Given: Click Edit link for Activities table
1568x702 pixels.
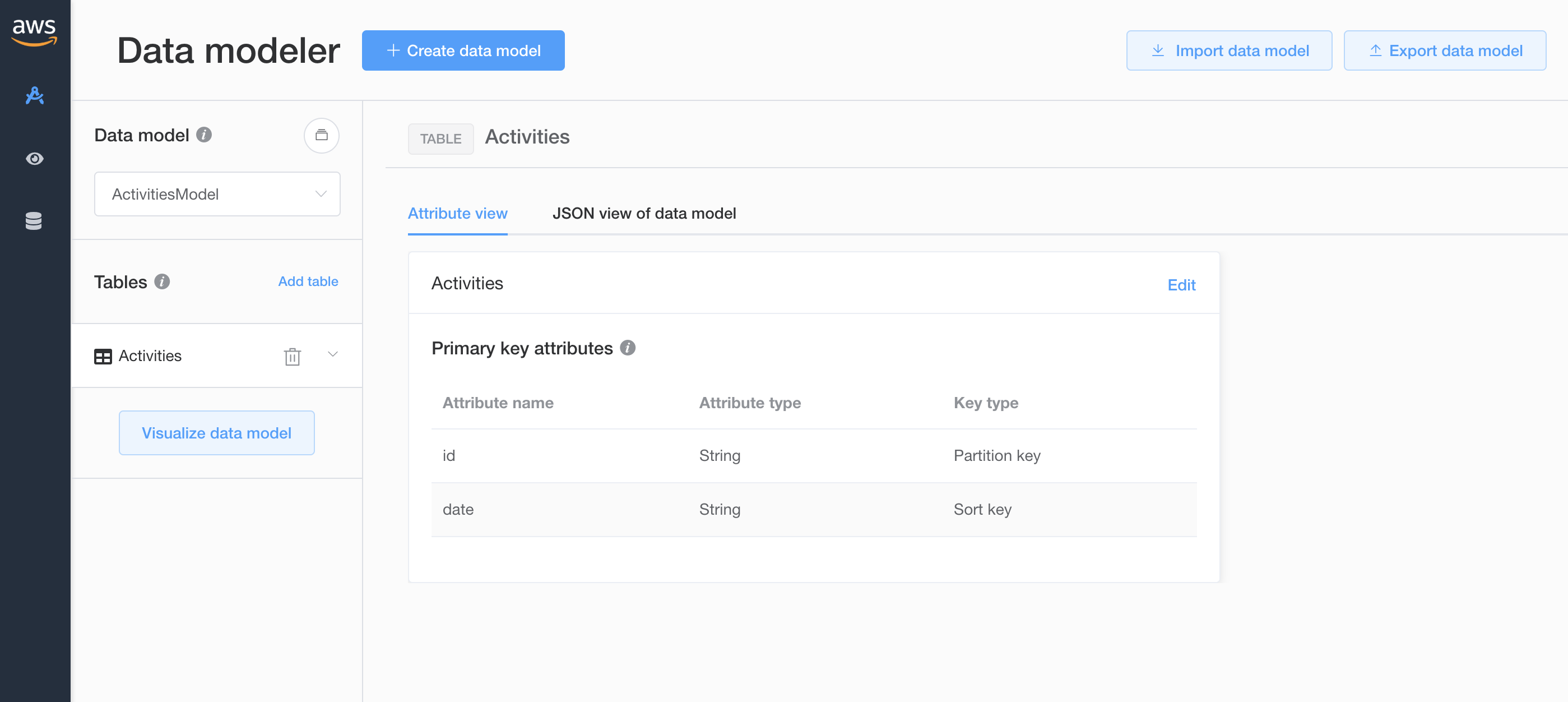Looking at the screenshot, I should click(x=1181, y=285).
